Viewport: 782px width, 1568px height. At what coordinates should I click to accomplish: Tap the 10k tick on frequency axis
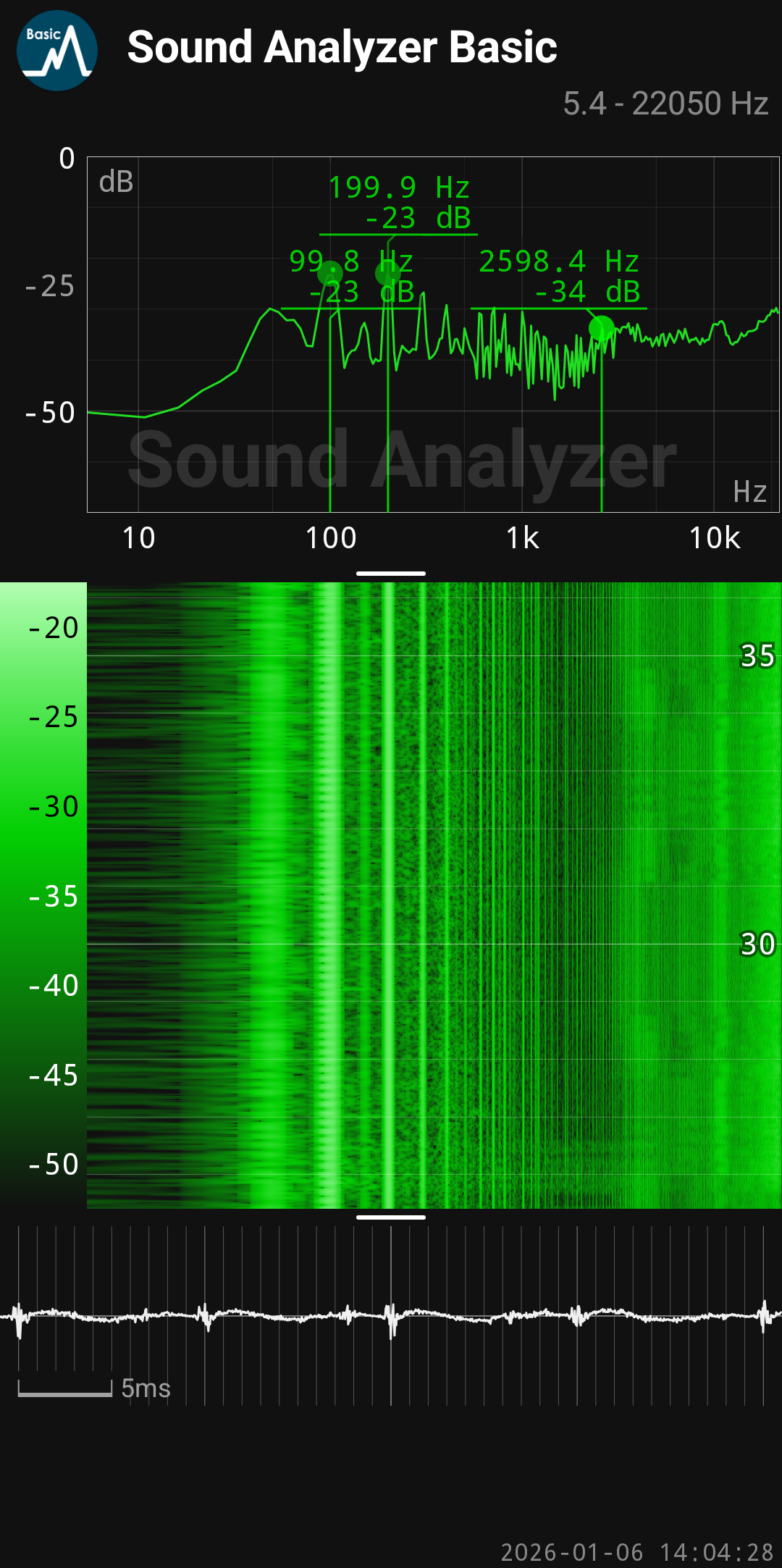714,538
